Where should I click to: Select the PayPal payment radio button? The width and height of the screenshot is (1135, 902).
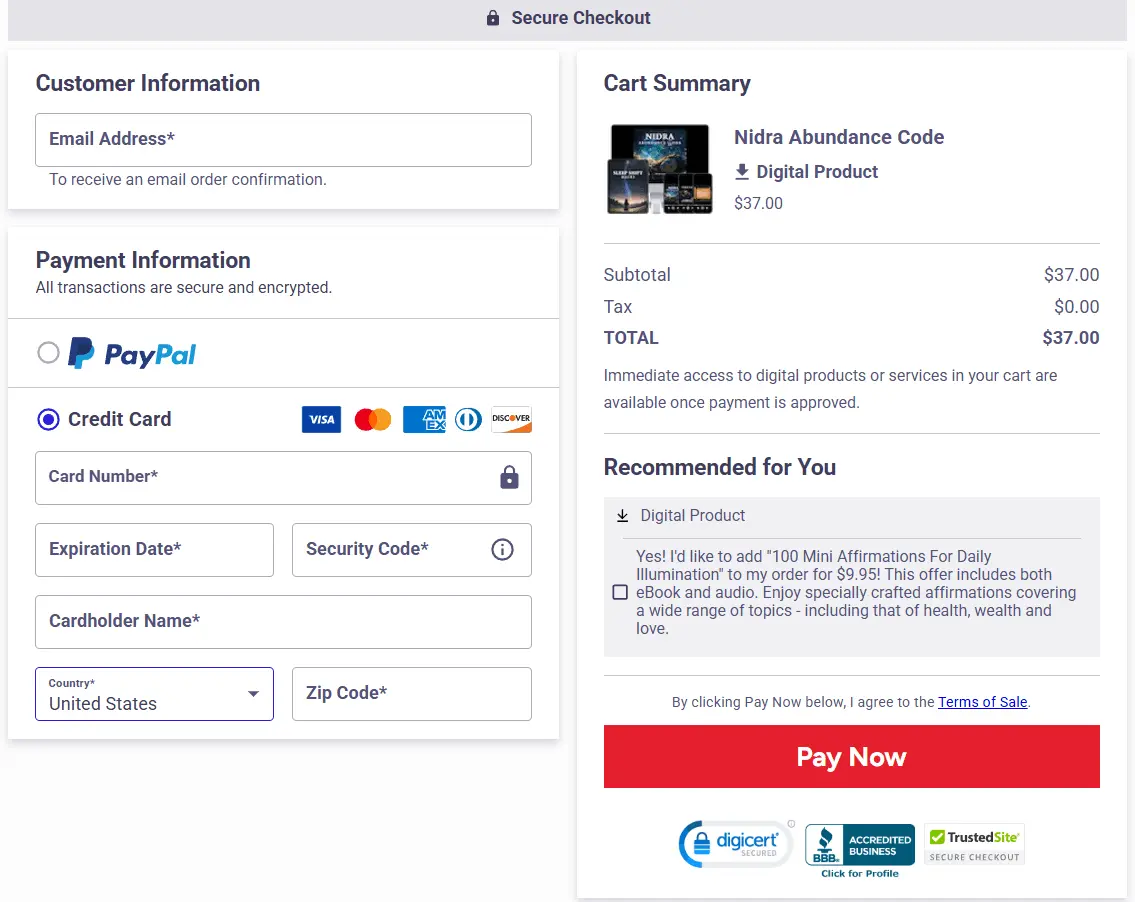pyautogui.click(x=48, y=353)
